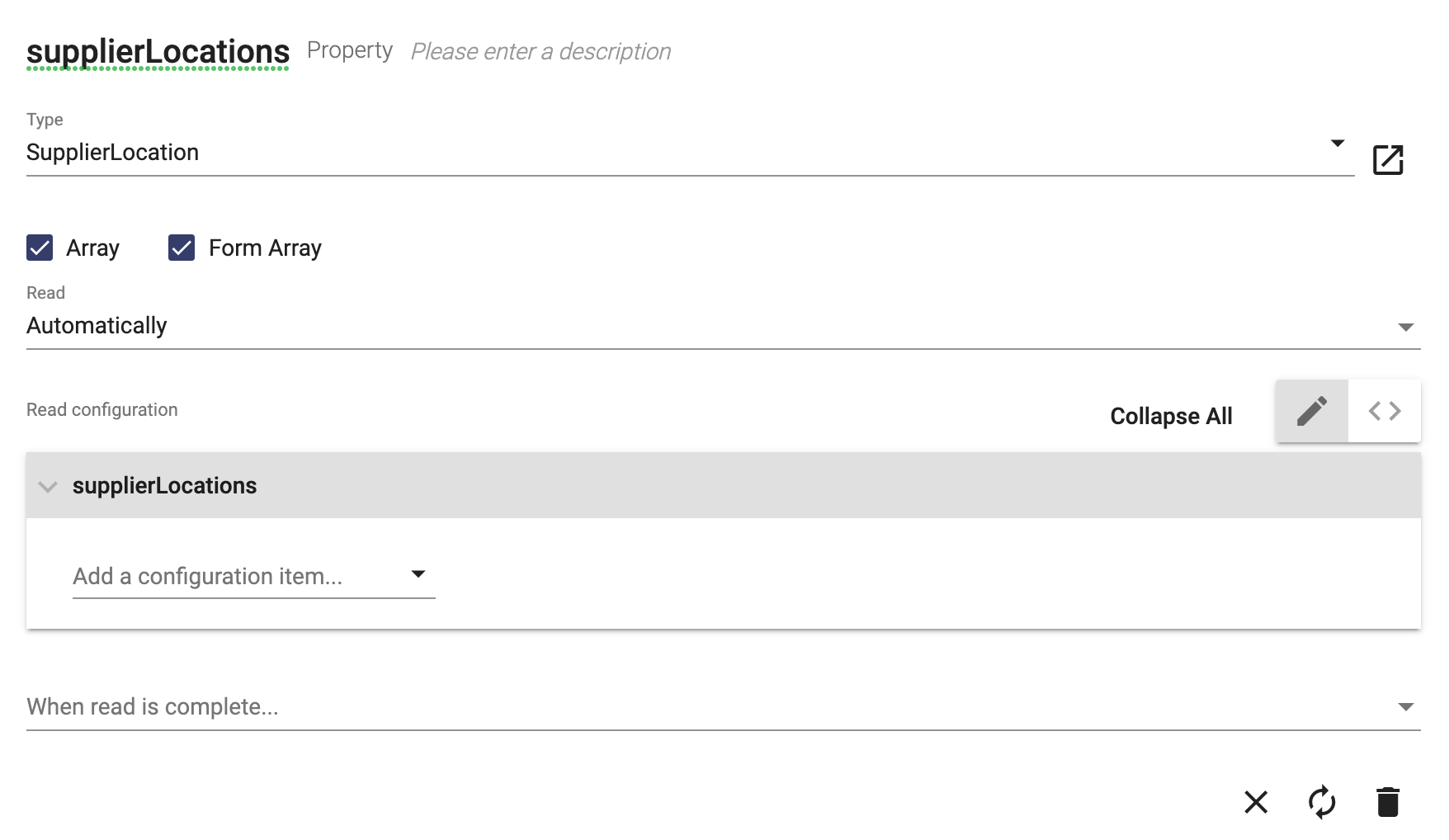
Task: Delete property with trash icon
Action: click(1388, 801)
